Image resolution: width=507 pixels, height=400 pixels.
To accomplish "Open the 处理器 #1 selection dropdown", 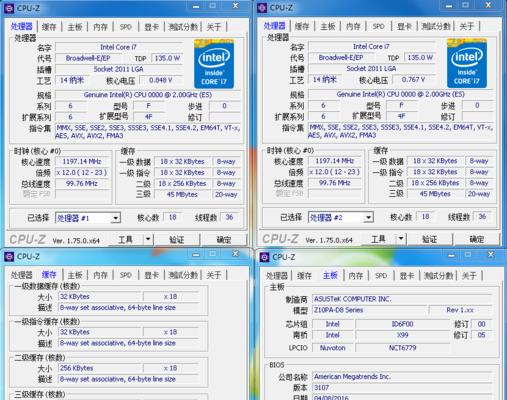I will pyautogui.click(x=116, y=218).
